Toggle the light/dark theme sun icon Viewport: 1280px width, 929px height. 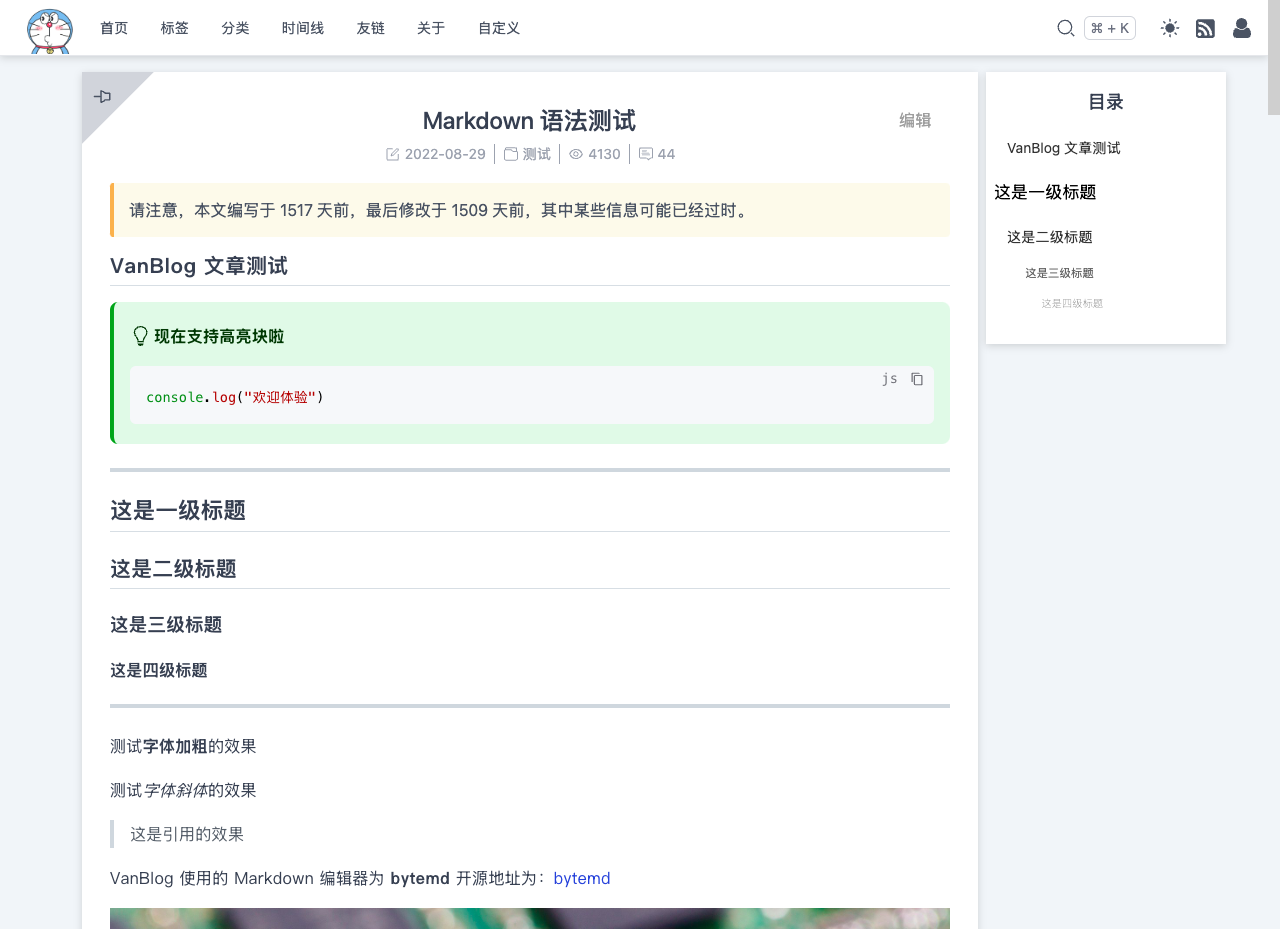click(1170, 28)
